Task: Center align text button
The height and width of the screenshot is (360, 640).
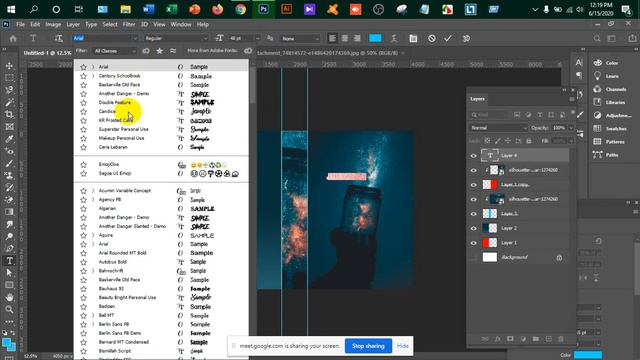Action: (345, 38)
